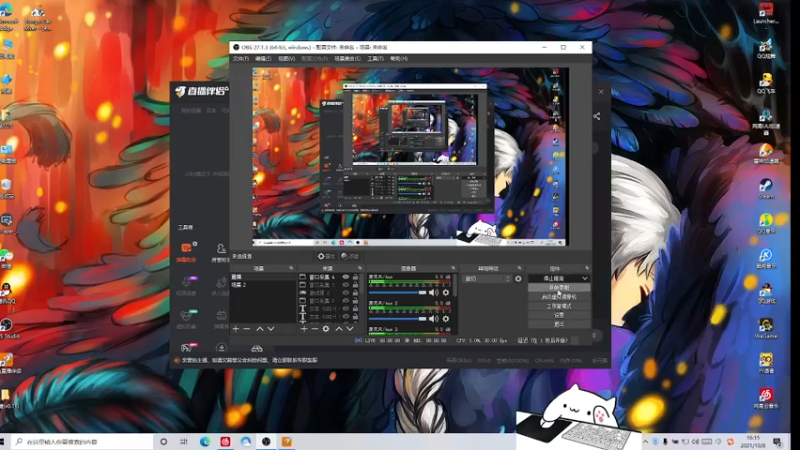Open Task View in the taskbar
The image size is (800, 450).
click(184, 441)
